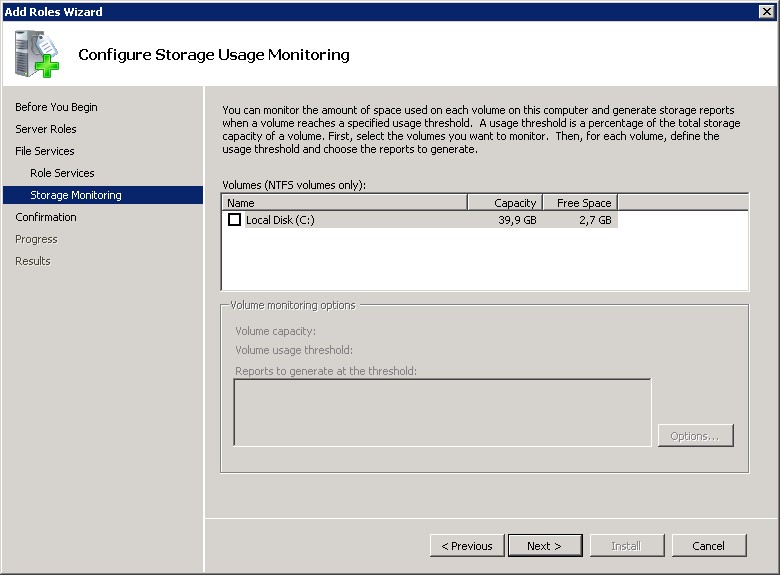Click the Add Roles Wizard server icon

point(36,54)
